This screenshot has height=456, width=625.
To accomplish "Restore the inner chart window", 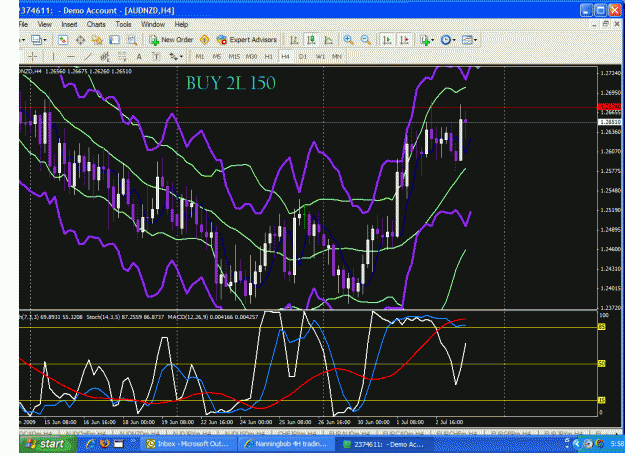I will tap(606, 24).
